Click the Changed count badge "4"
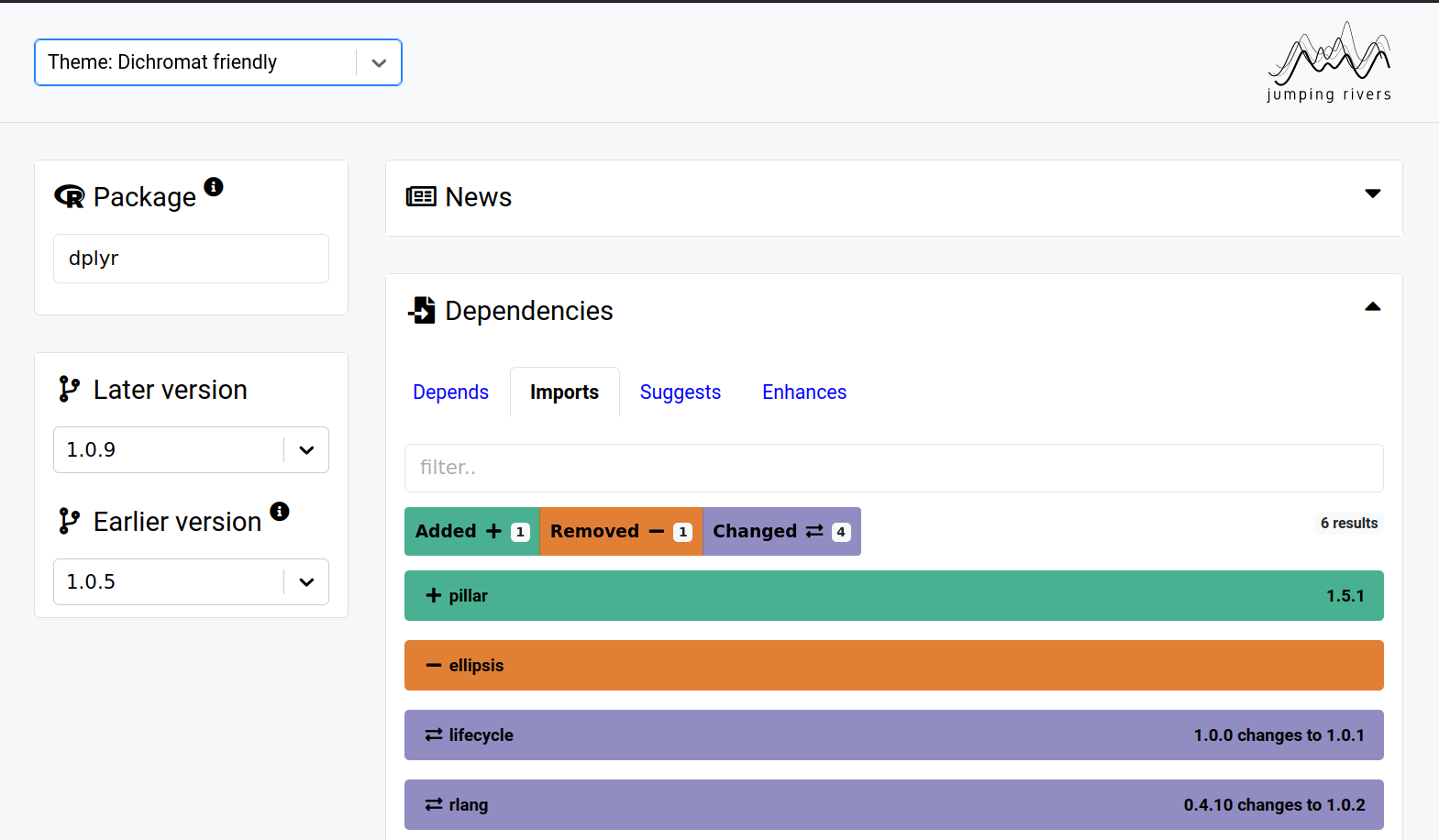The image size is (1439, 840). pos(841,532)
